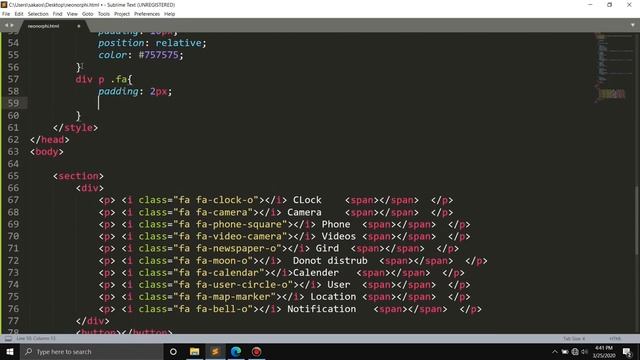The image size is (640, 360).
Task: Open the Goto menu
Action: pyautogui.click(x=87, y=14)
